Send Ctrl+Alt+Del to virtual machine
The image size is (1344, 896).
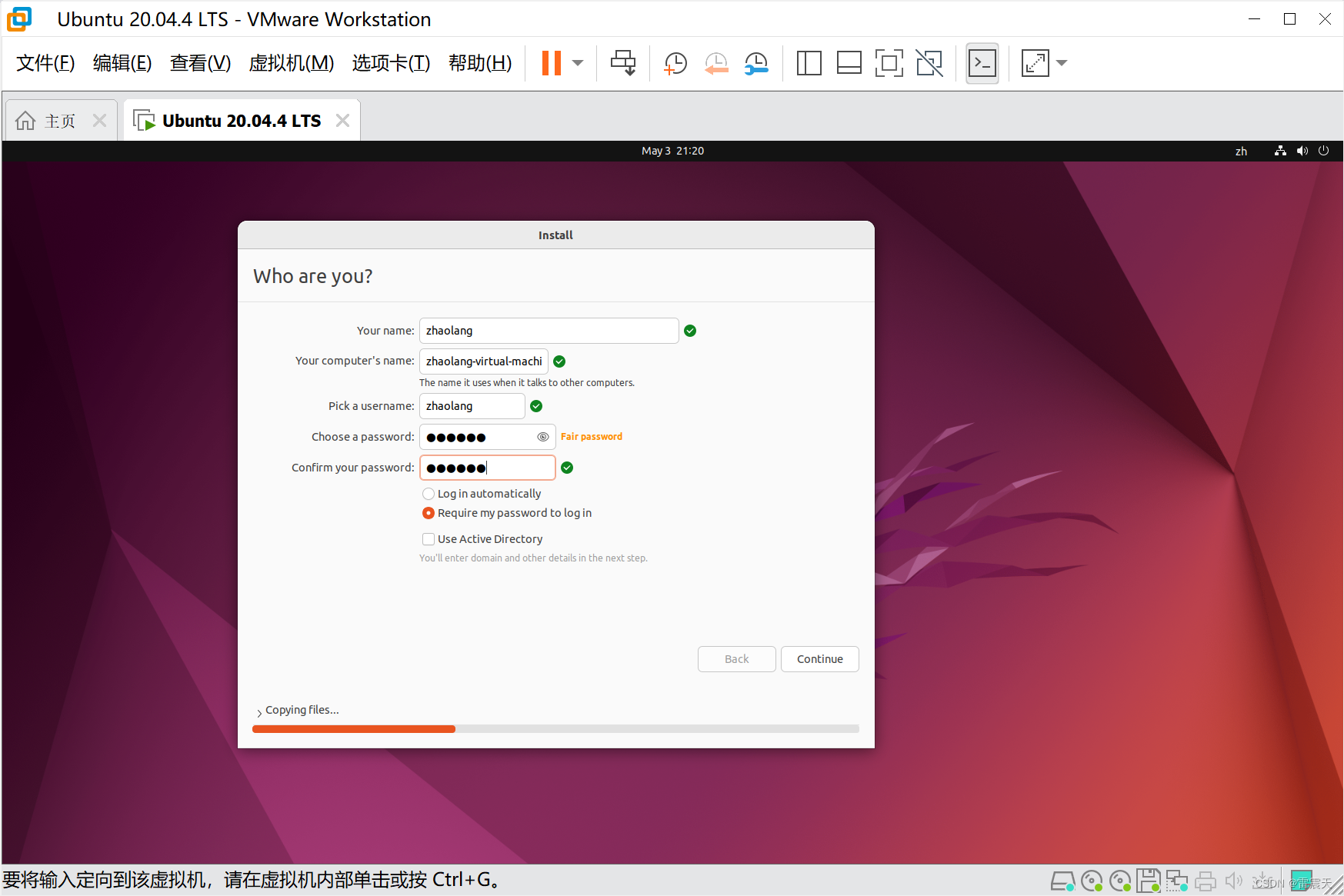click(623, 63)
